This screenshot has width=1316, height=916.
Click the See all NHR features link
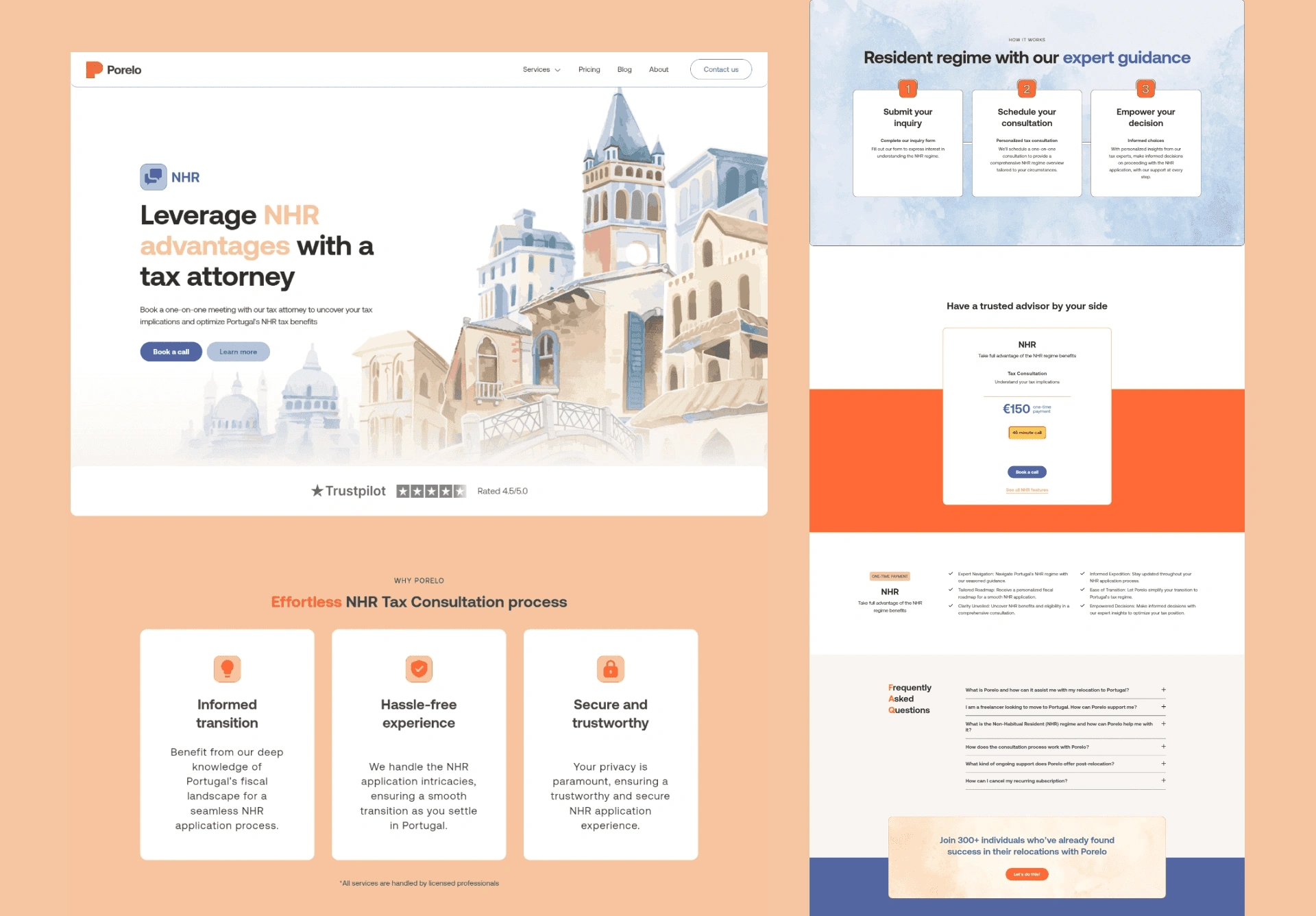1027,490
